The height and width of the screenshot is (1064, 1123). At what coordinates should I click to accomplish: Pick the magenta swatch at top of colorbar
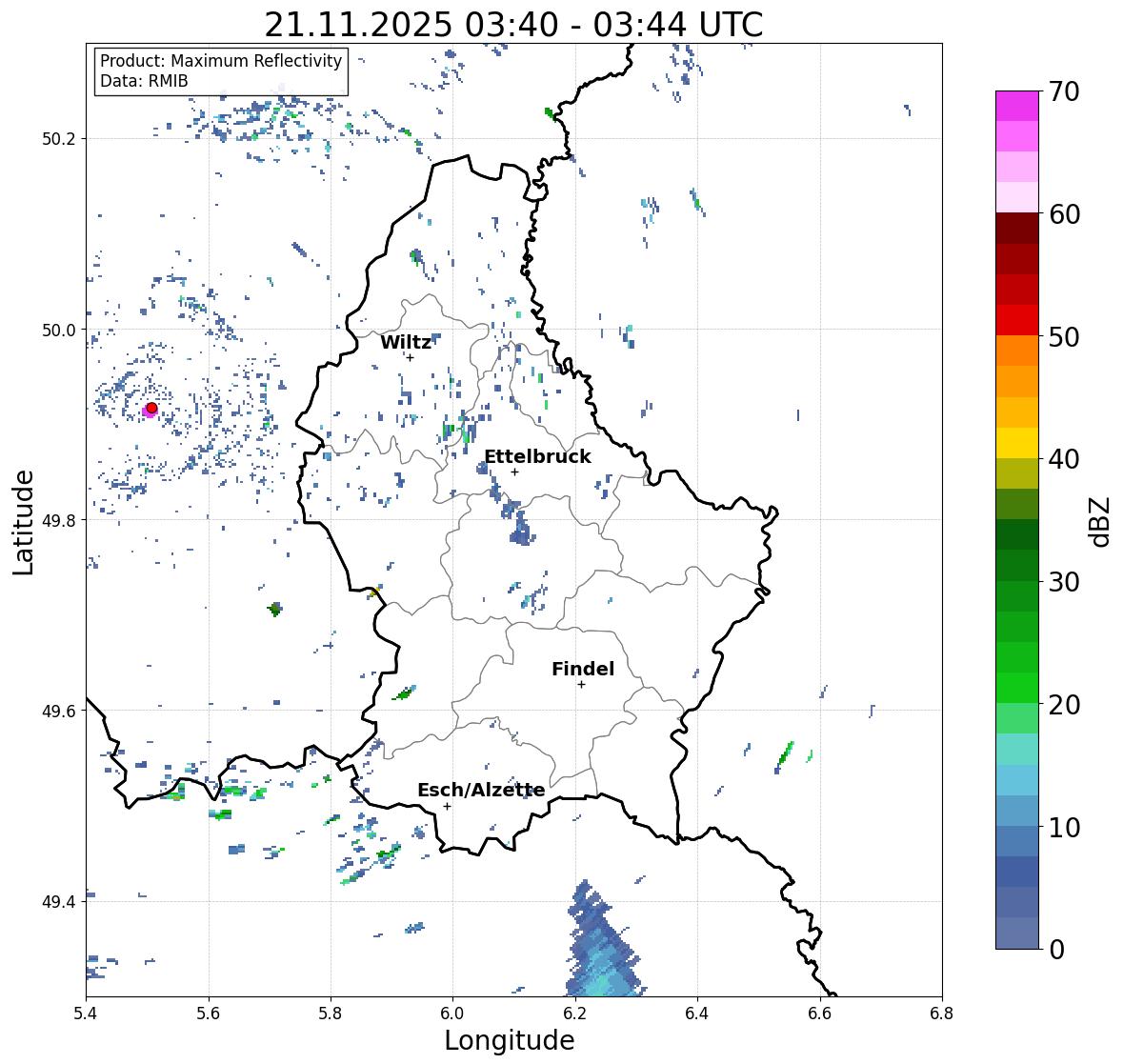point(1017,106)
